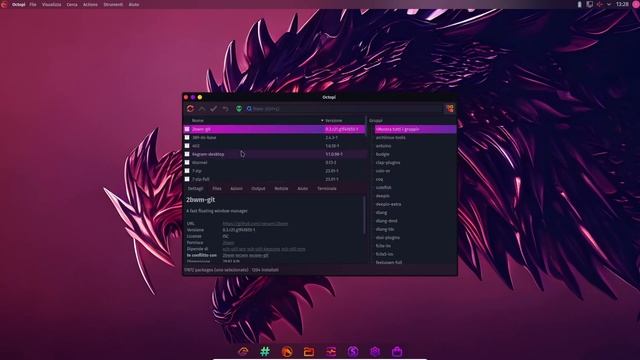Select the deepin-extra group

(x=388, y=204)
